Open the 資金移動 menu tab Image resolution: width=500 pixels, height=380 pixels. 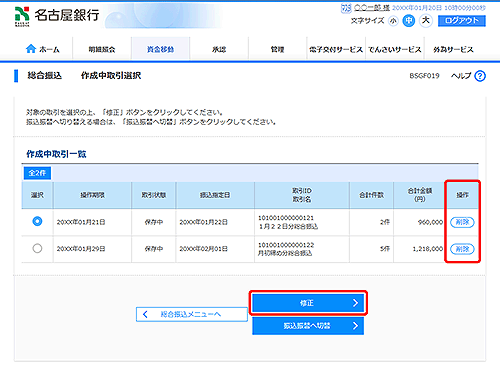[x=160, y=49]
